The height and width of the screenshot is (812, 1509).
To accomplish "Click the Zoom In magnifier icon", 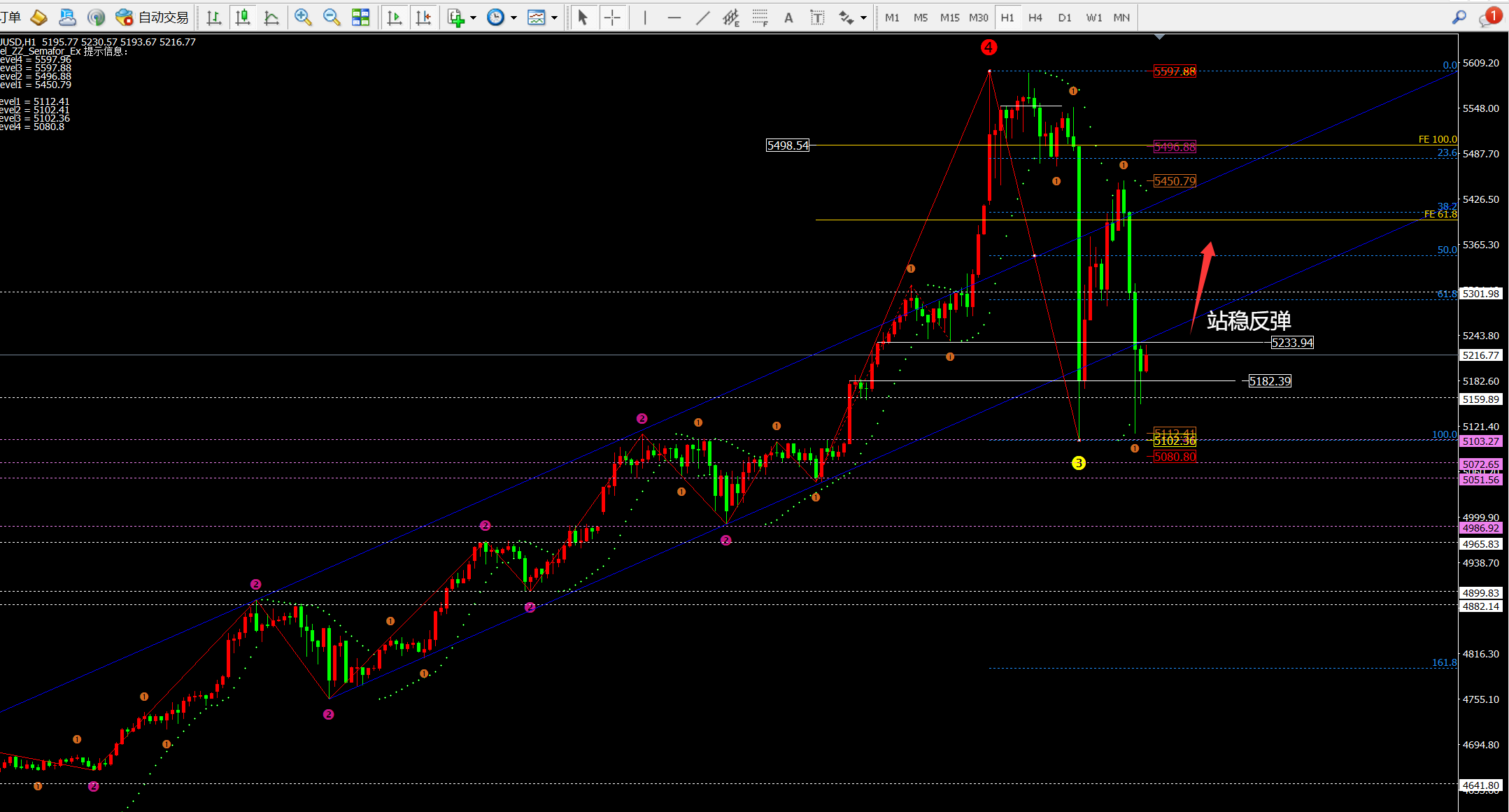I will tap(302, 17).
